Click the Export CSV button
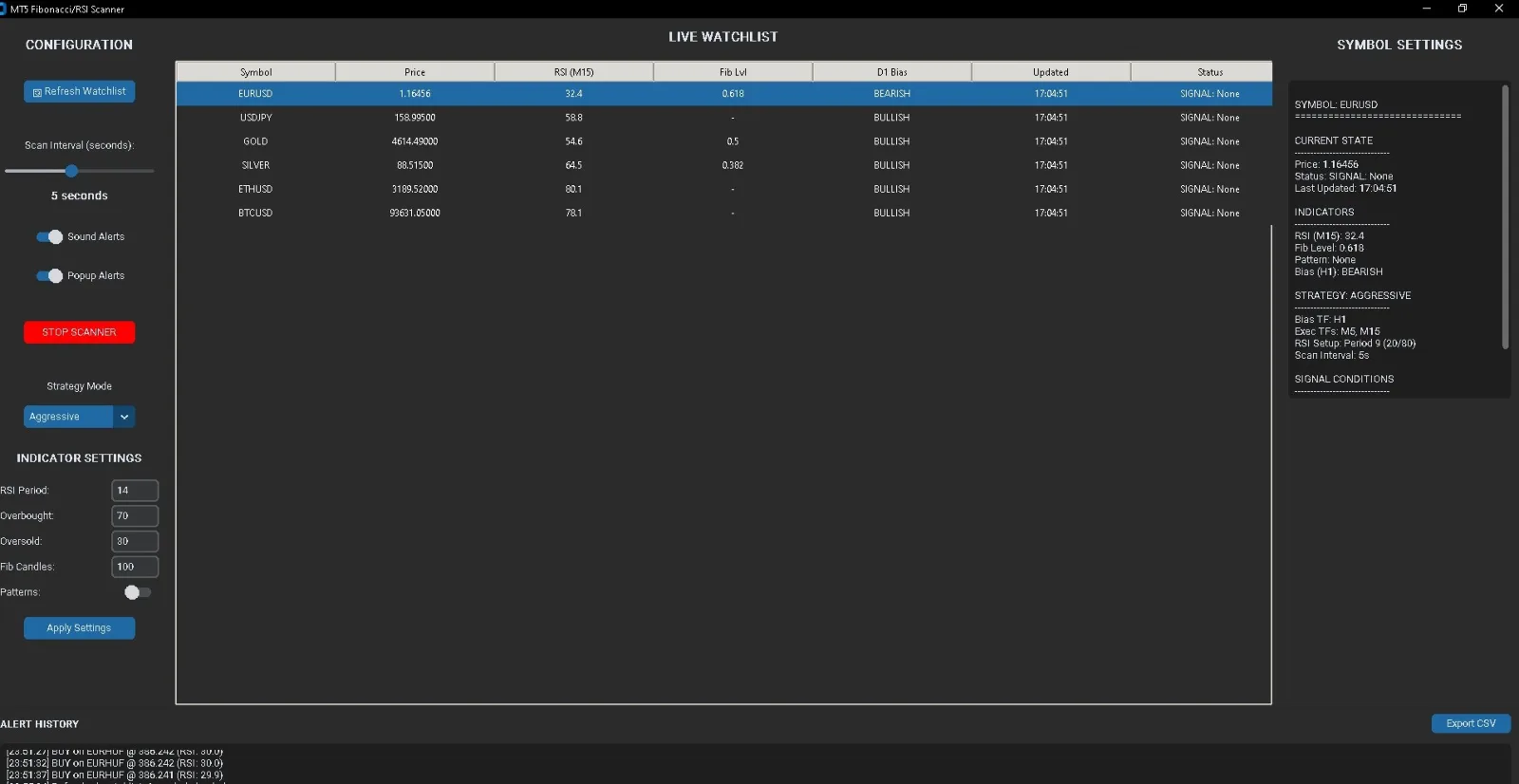The image size is (1519, 784). [1471, 723]
